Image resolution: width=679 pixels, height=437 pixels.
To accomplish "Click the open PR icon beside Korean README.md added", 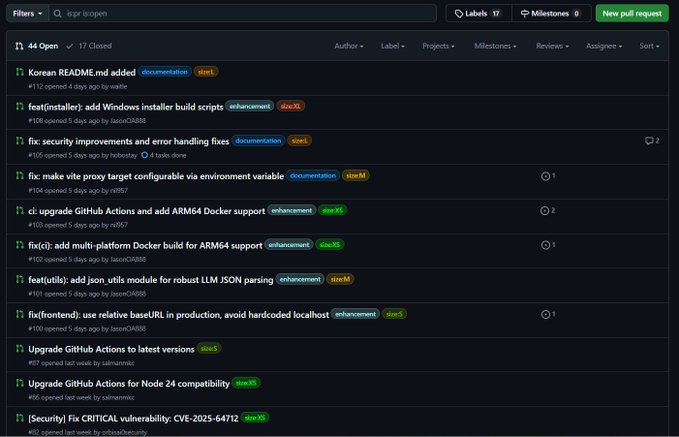I will point(19,72).
